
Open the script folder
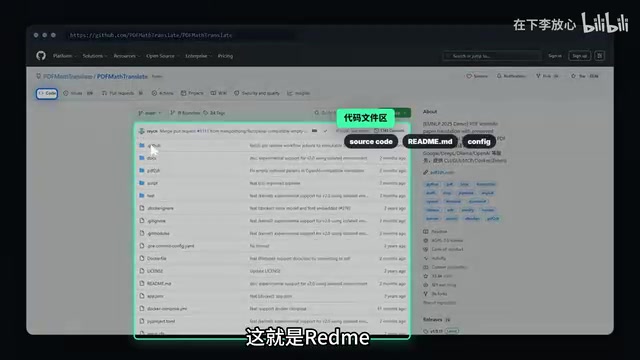152,184
